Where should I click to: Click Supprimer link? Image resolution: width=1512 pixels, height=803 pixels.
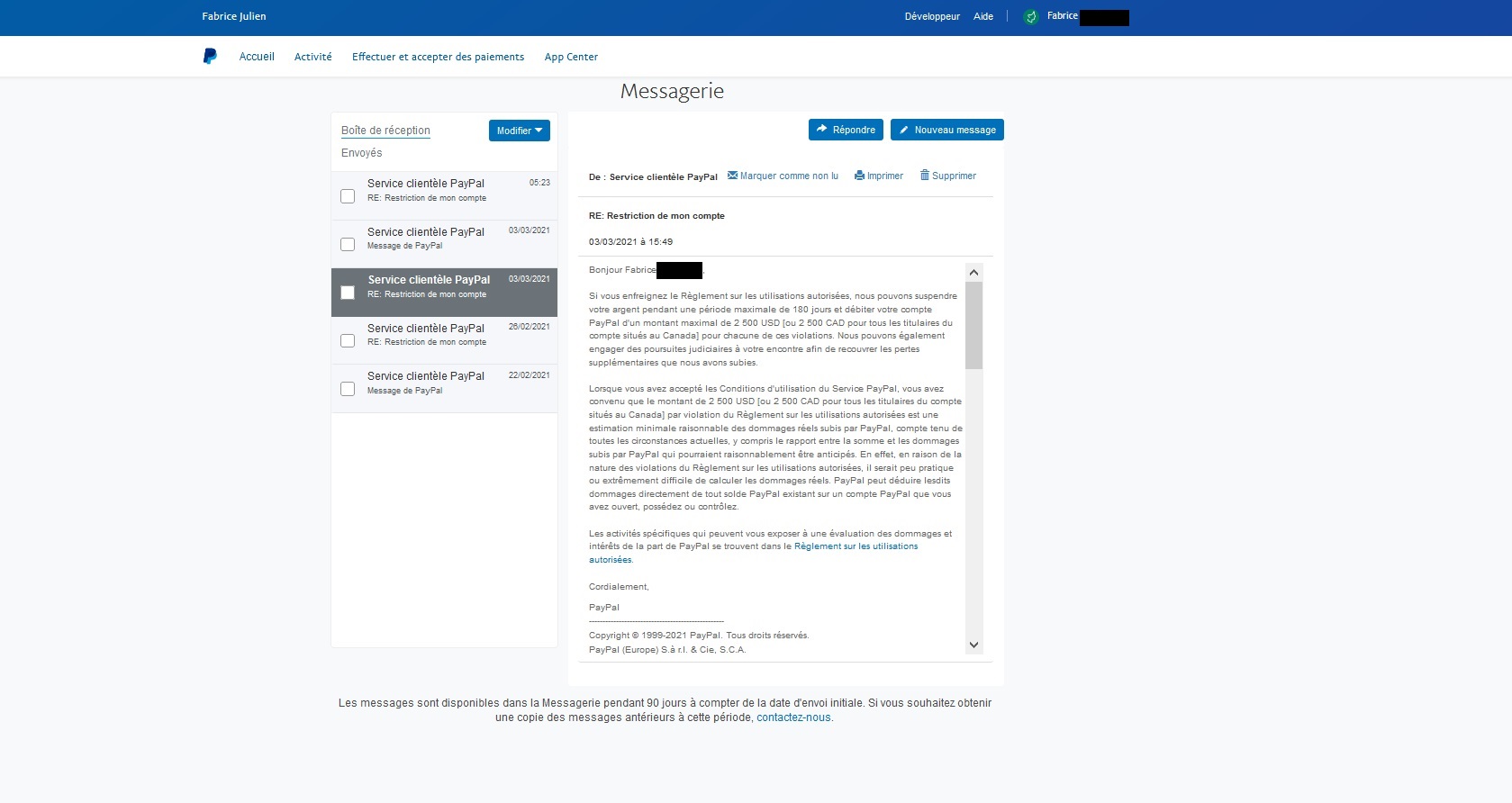(x=954, y=176)
